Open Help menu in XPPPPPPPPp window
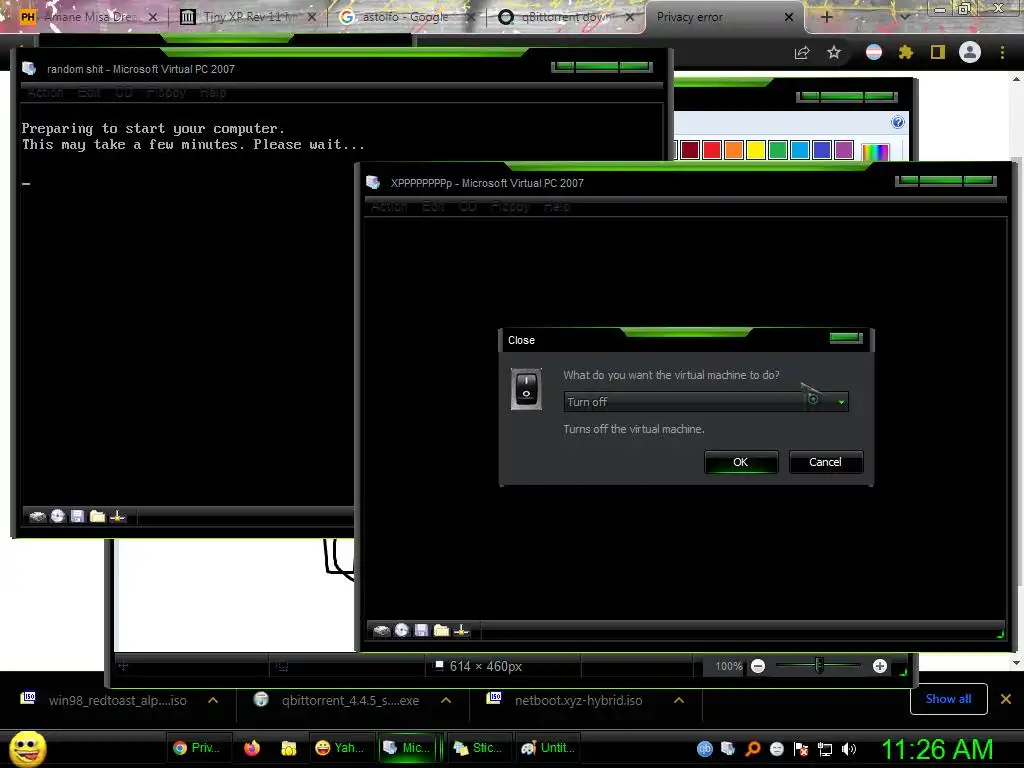 point(557,206)
